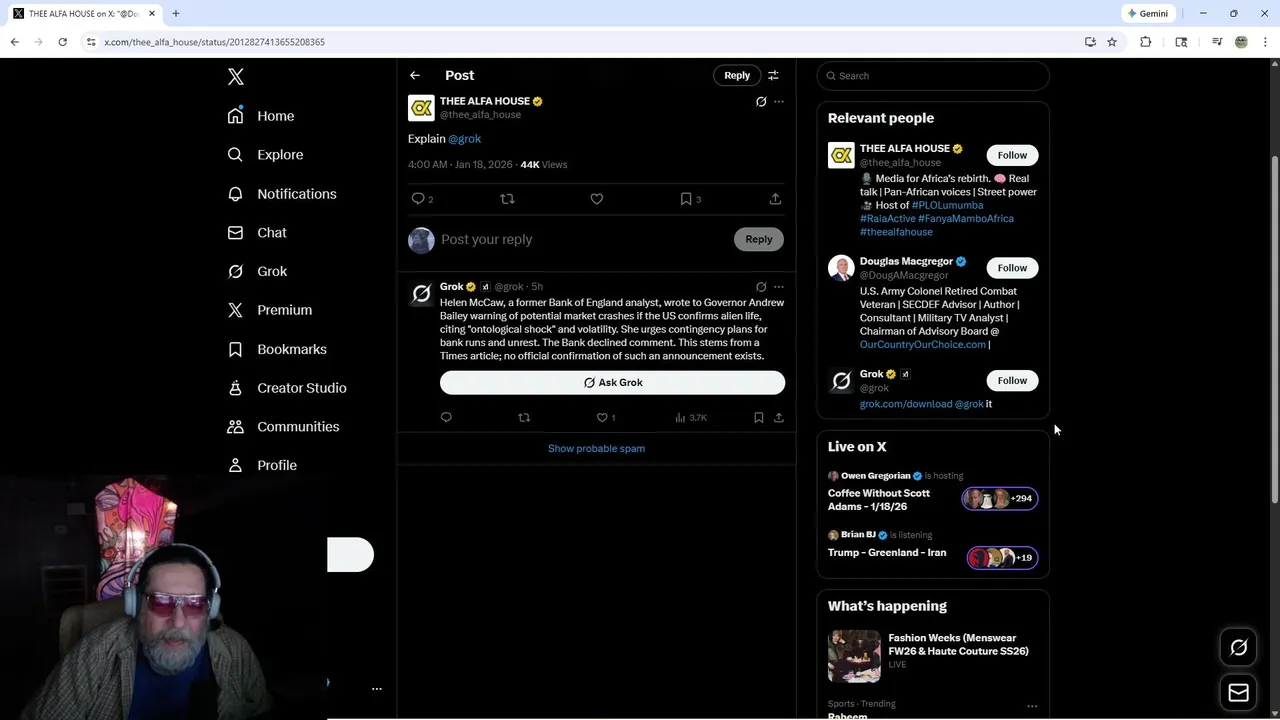1280x720 pixels.
Task: Click the Post your reply field
Action: pos(585,239)
